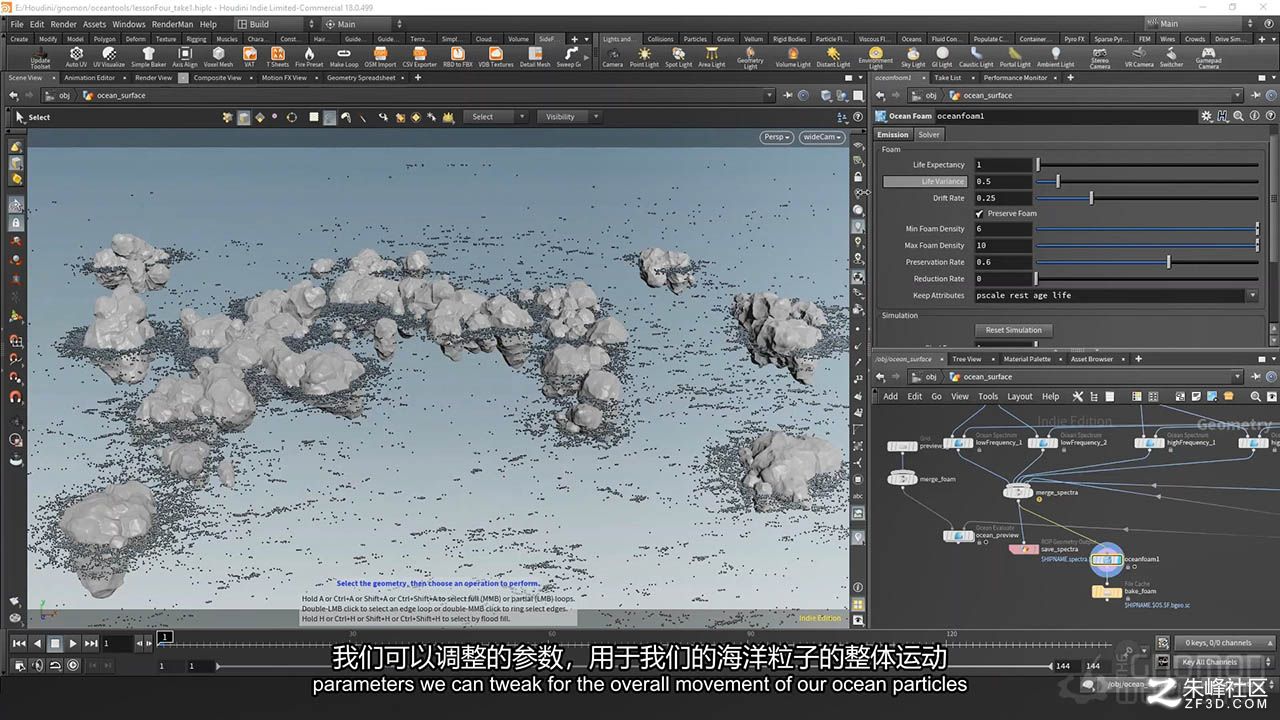Open the Persp view menu in the viewport
1280x720 pixels.
pyautogui.click(x=776, y=137)
